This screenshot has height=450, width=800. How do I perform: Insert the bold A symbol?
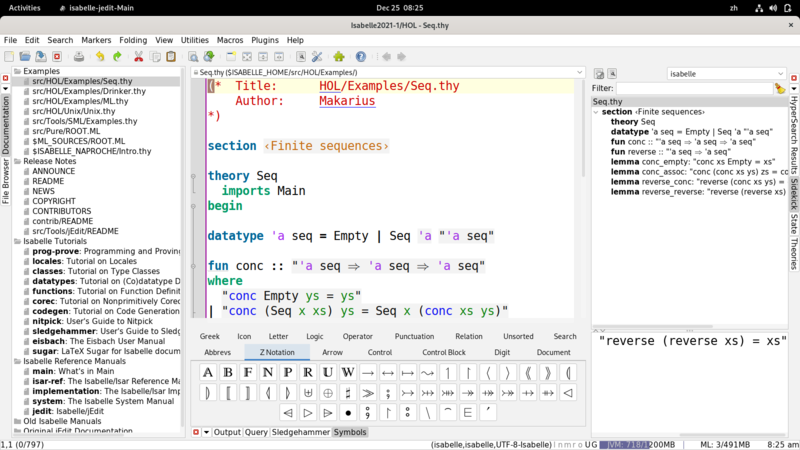click(208, 373)
